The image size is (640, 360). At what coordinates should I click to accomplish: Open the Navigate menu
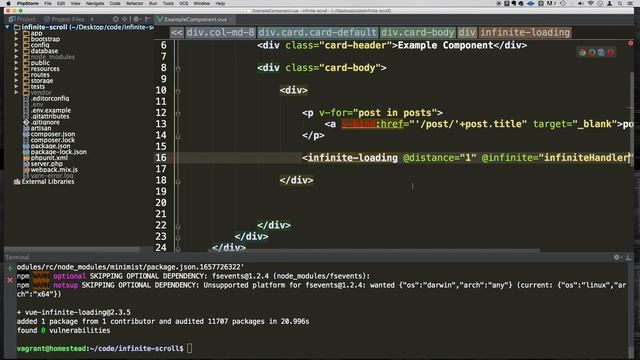click(95, 3)
